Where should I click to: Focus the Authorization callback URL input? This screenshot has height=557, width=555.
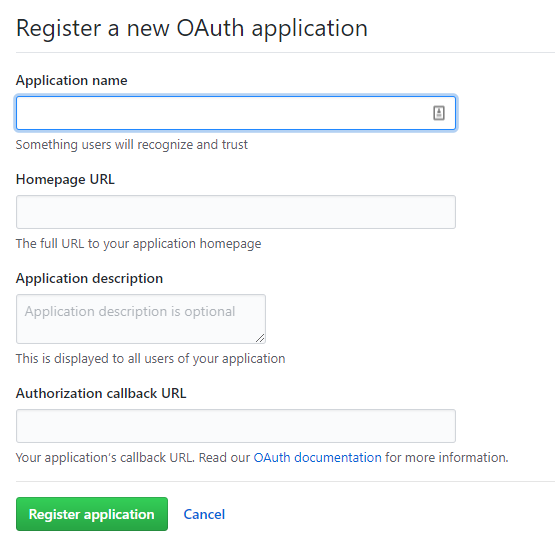236,426
